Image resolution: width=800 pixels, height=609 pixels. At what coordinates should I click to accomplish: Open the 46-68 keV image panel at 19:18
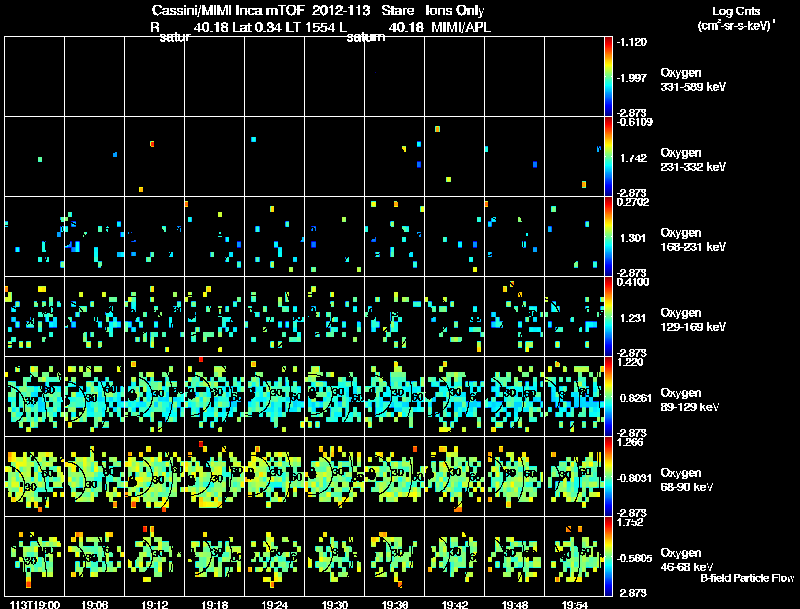(215, 556)
